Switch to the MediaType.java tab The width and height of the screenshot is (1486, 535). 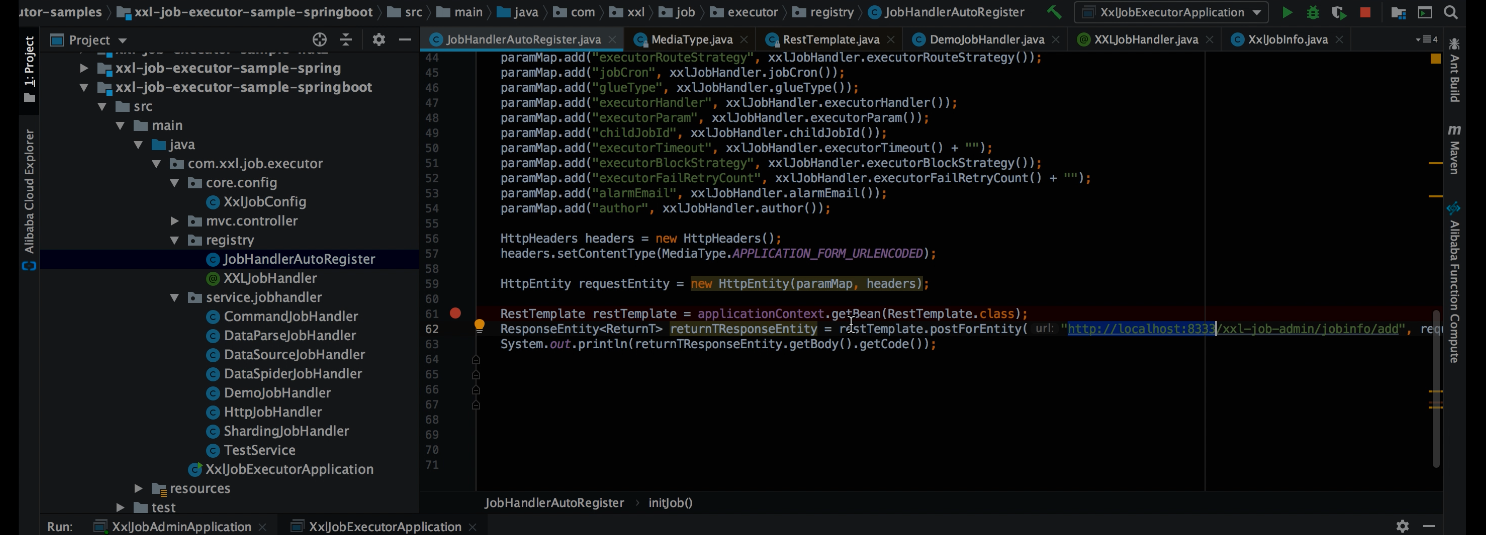tap(691, 40)
